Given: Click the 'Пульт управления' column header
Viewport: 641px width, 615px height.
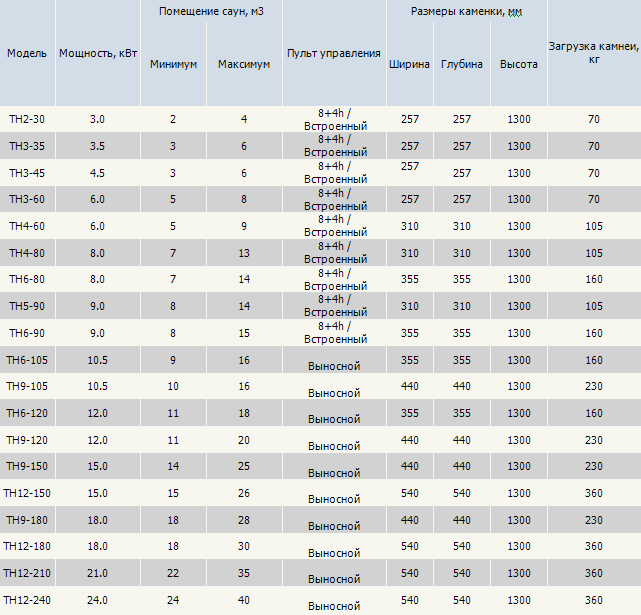Looking at the screenshot, I should point(334,54).
